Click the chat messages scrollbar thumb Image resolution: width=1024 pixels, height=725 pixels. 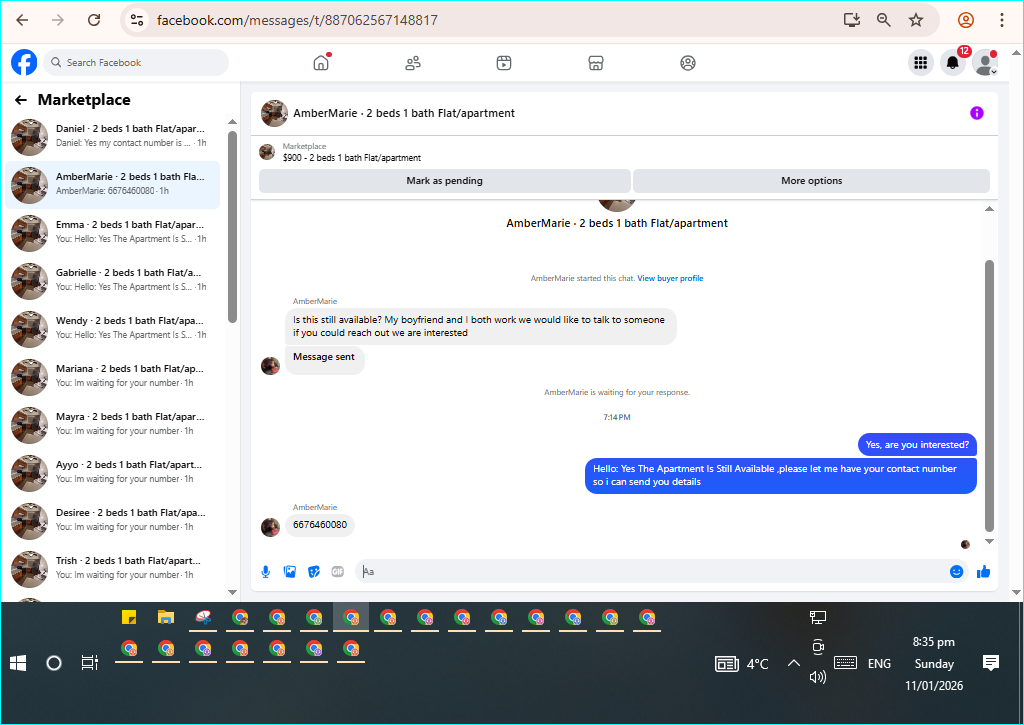click(x=989, y=396)
